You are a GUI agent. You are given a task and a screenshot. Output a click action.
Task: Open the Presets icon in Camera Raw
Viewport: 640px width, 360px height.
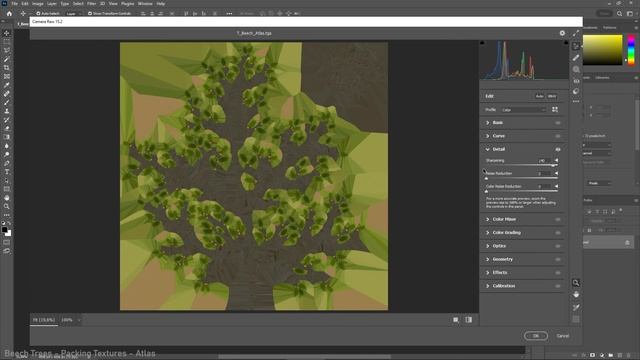click(x=576, y=91)
